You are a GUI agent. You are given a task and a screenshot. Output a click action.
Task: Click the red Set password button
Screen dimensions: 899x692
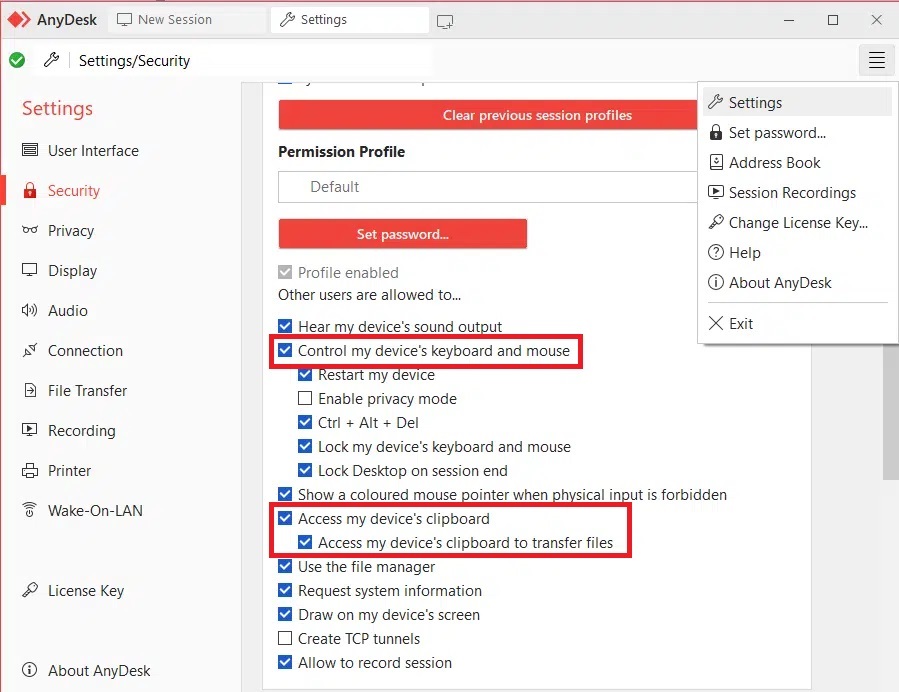402,233
